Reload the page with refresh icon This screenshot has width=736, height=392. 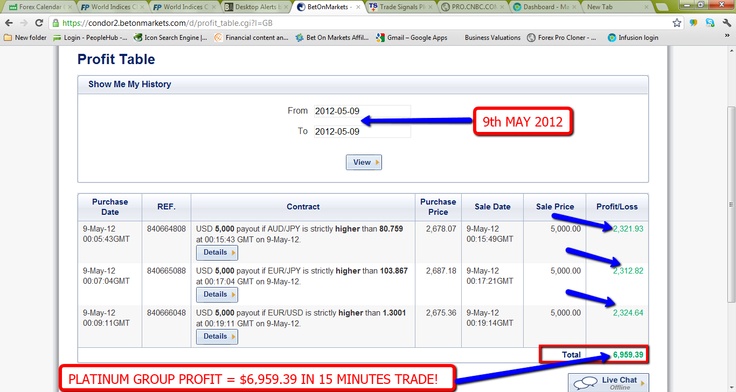pos(39,23)
